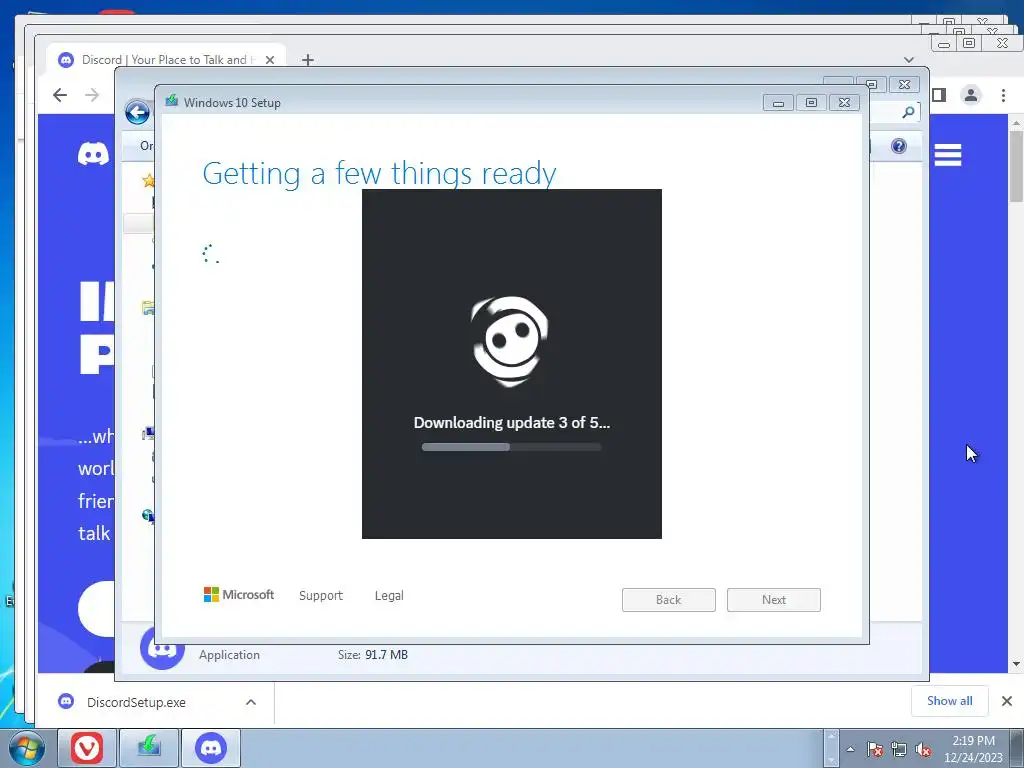Open the browser tab search chevron
Viewport: 1024px width, 768px height.
908,59
